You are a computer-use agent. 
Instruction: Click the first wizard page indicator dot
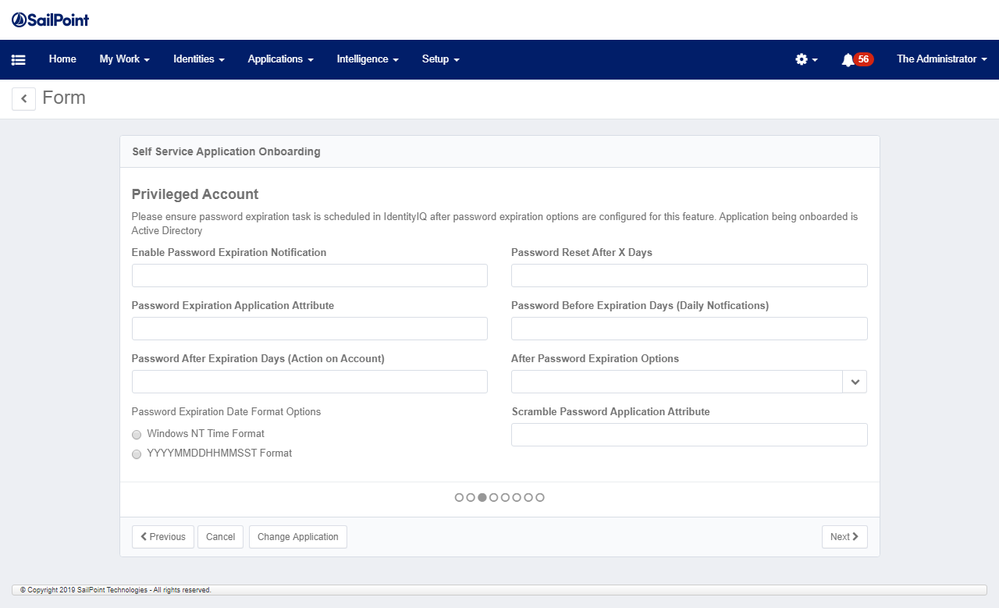pyautogui.click(x=459, y=497)
